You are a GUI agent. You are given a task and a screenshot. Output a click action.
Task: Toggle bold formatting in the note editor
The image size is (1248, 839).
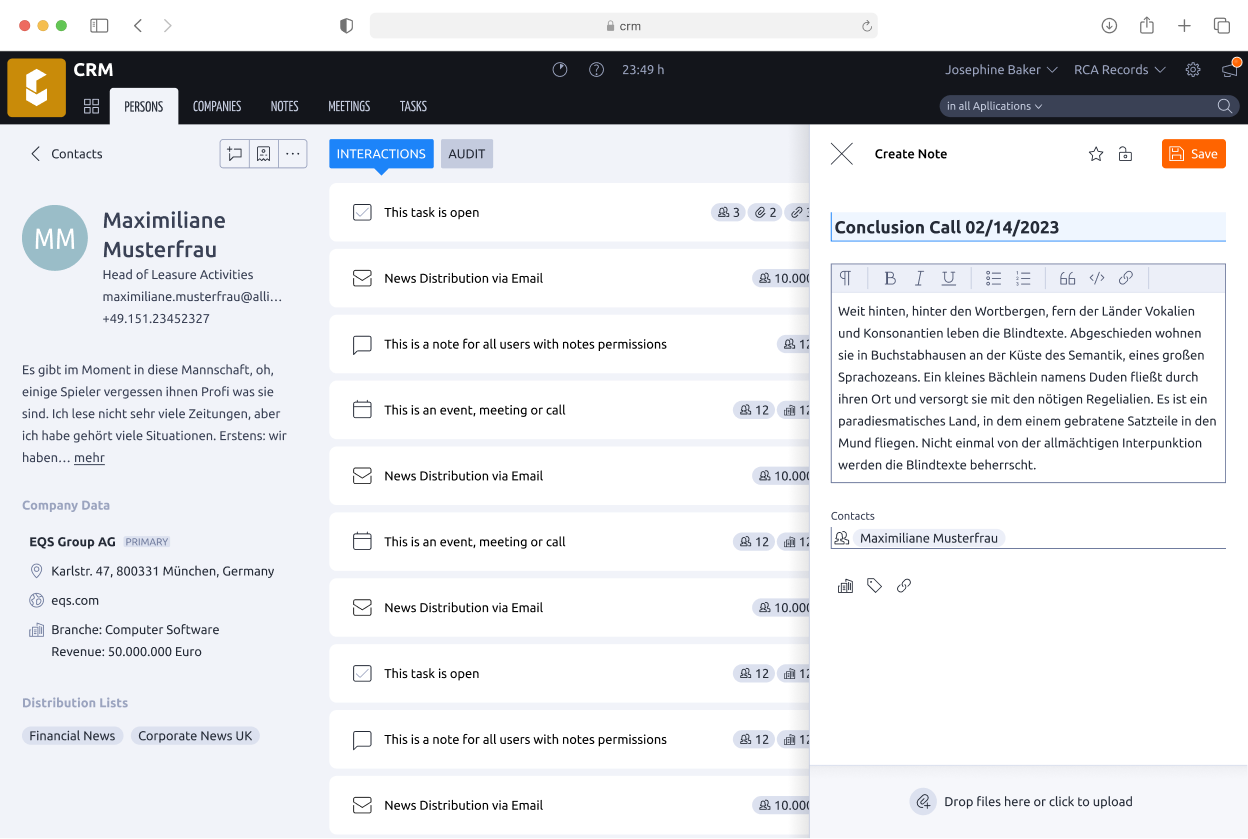coord(890,278)
